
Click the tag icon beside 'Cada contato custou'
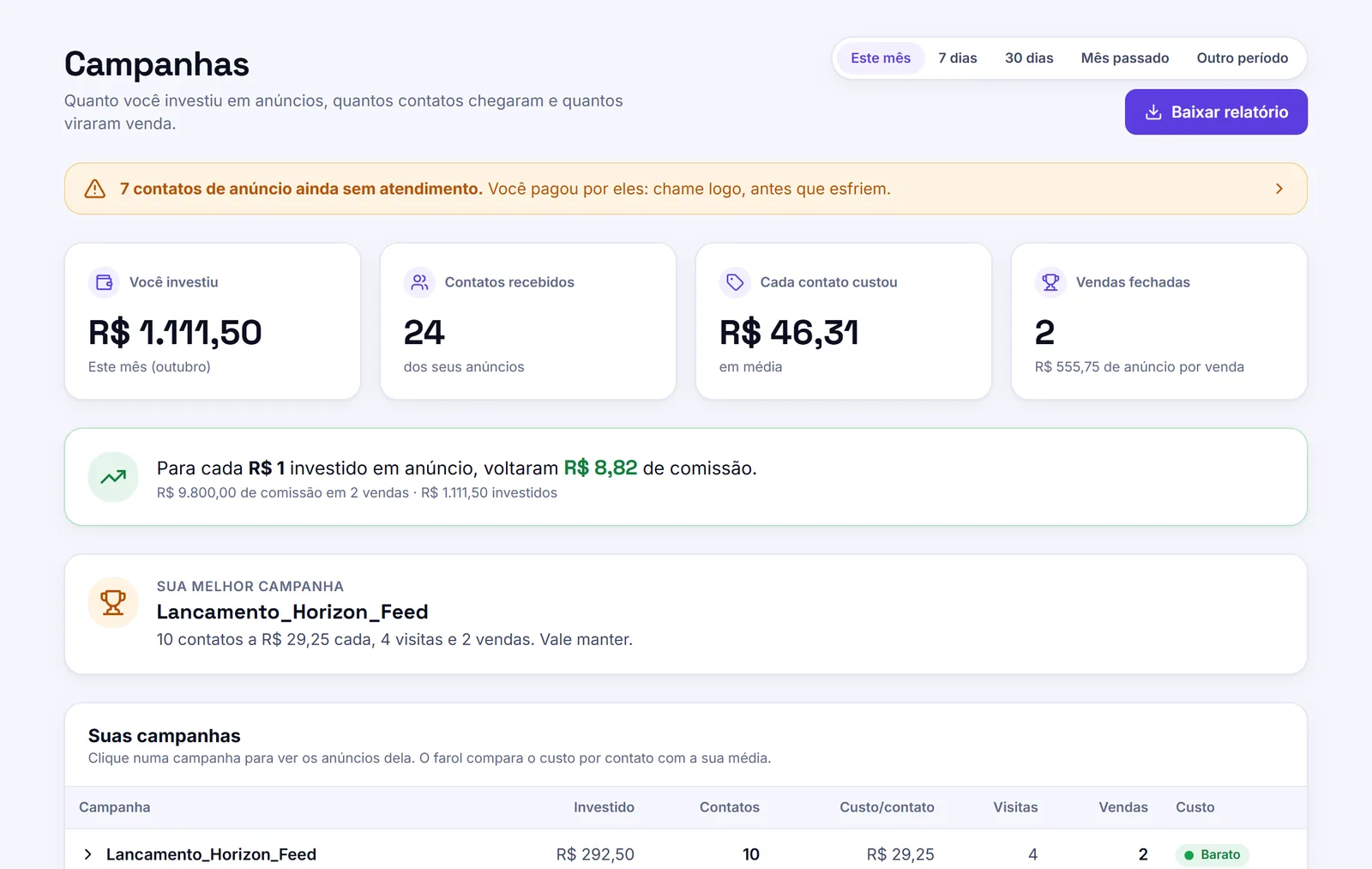[735, 282]
